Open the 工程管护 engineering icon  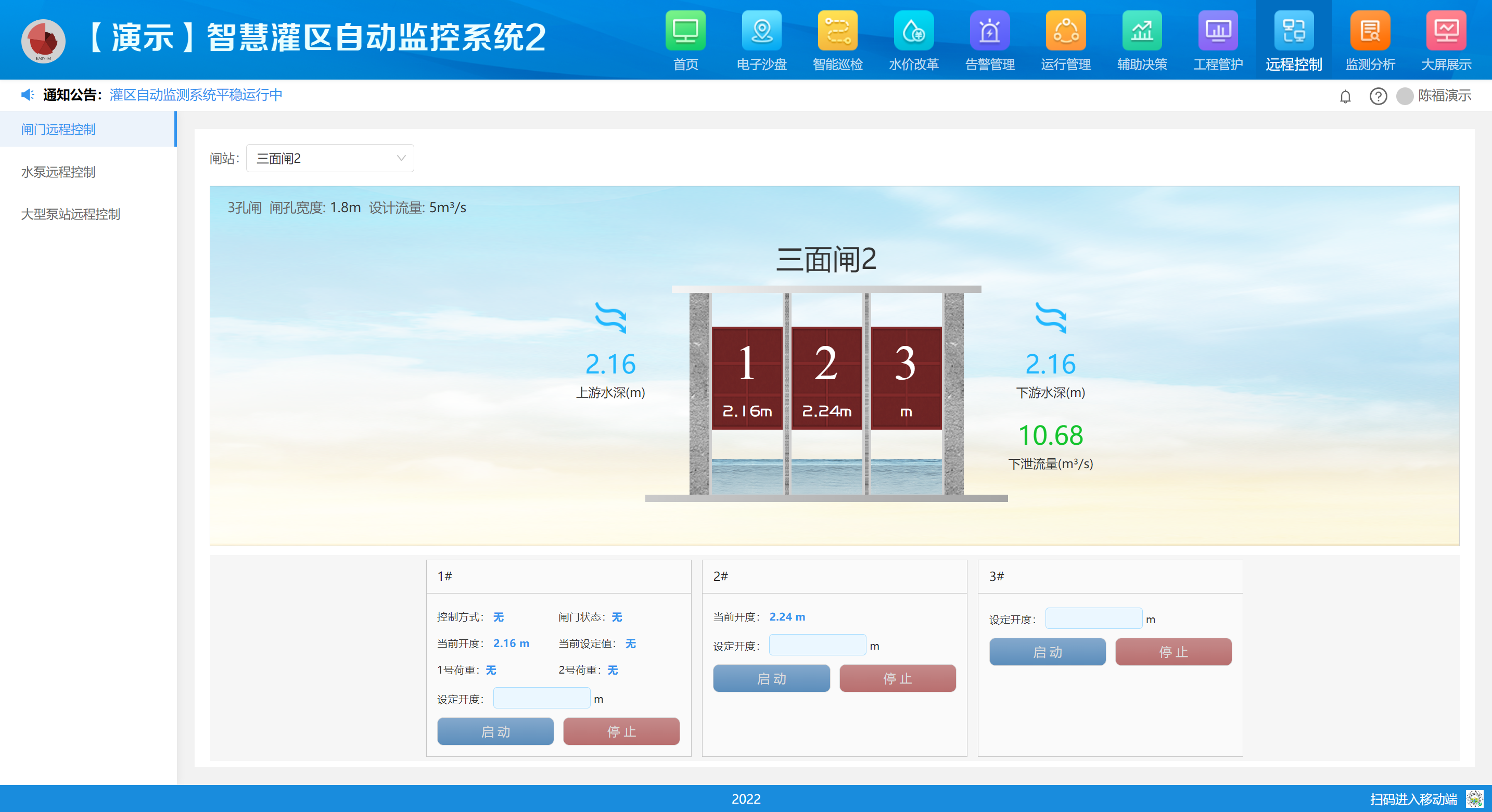click(x=1217, y=31)
